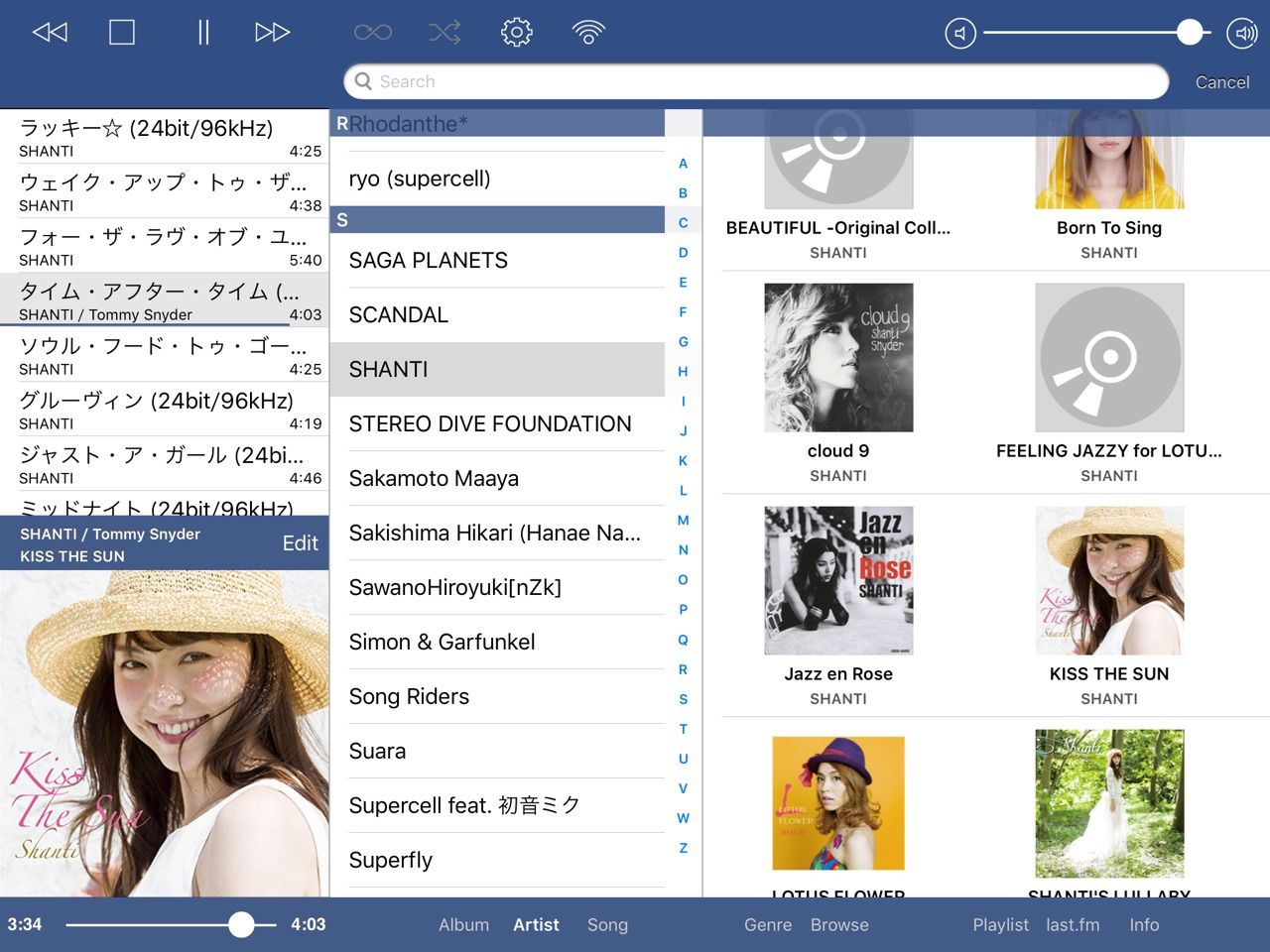This screenshot has height=952, width=1270.
Task: Move the playback position slider knob
Action: (241, 924)
